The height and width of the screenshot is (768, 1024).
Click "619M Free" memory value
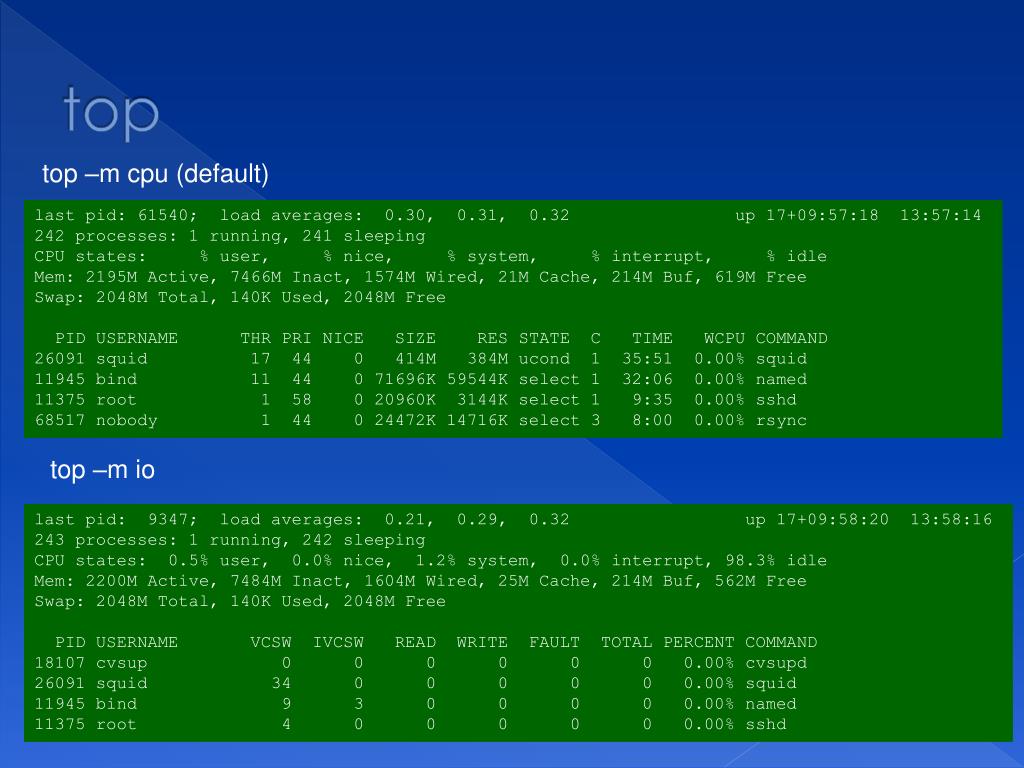click(761, 278)
